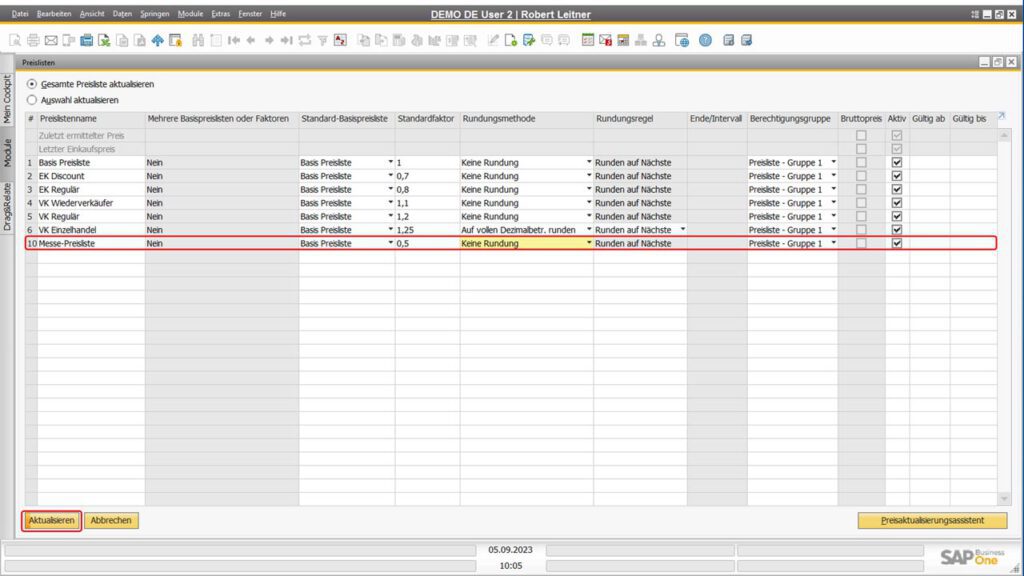Click the Refresh record toolbar icon

pyautogui.click(x=304, y=40)
